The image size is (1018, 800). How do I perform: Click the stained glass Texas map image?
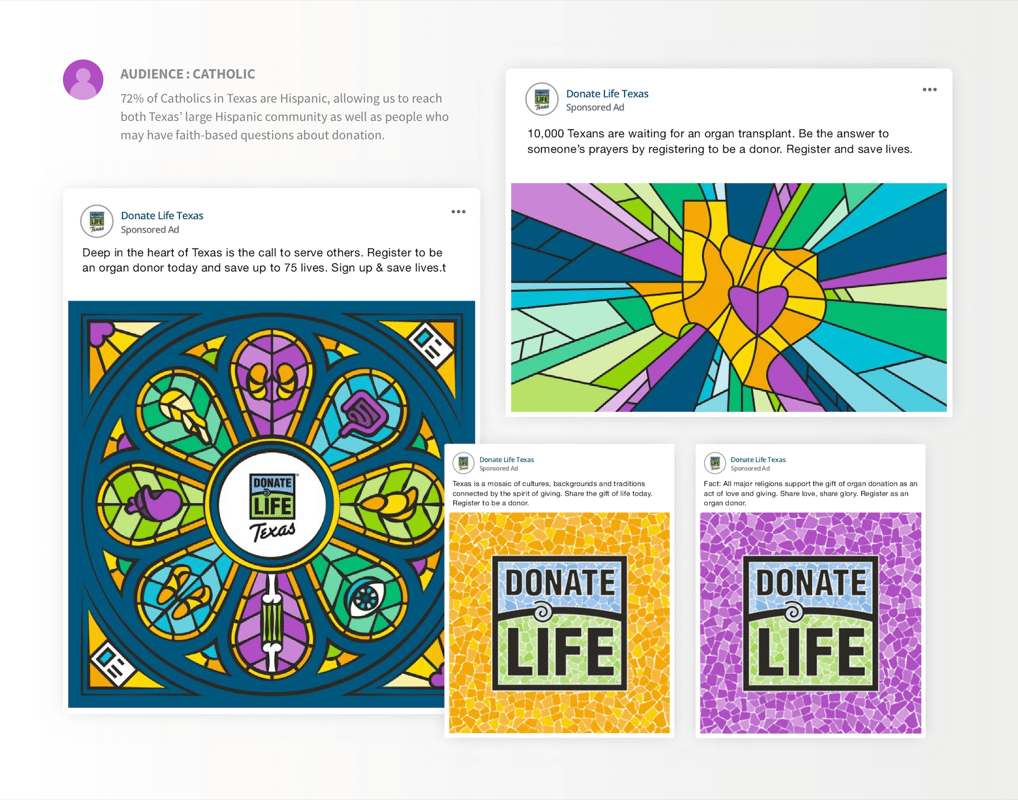tap(728, 297)
